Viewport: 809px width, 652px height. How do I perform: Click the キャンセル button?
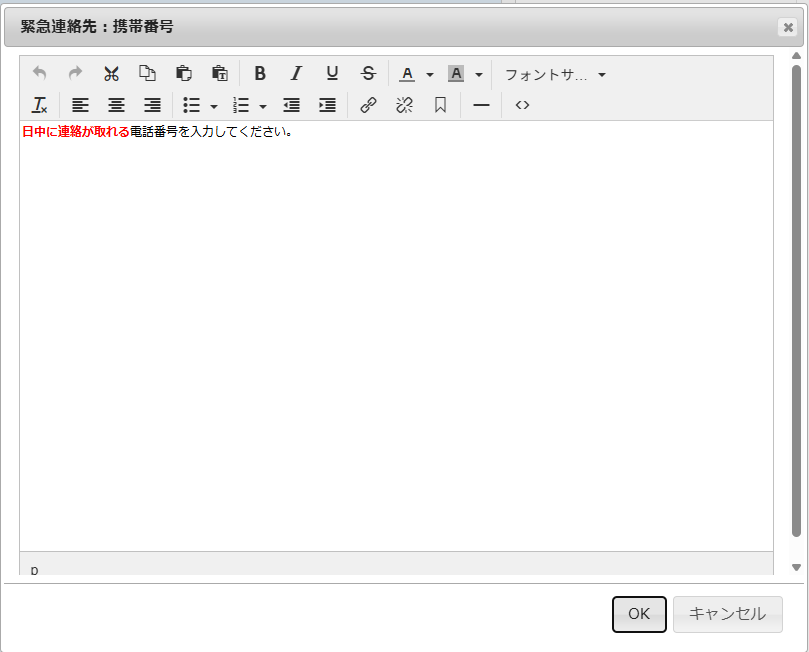click(727, 614)
